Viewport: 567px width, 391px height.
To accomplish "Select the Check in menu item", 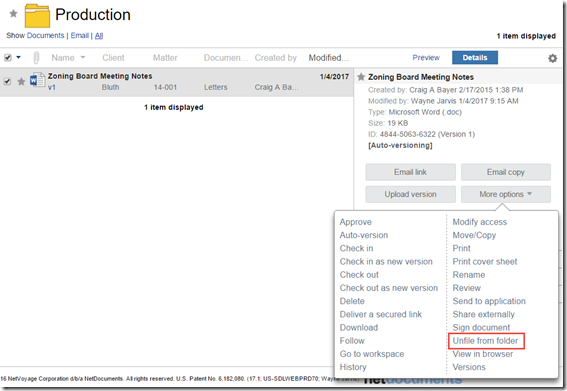I will click(356, 248).
